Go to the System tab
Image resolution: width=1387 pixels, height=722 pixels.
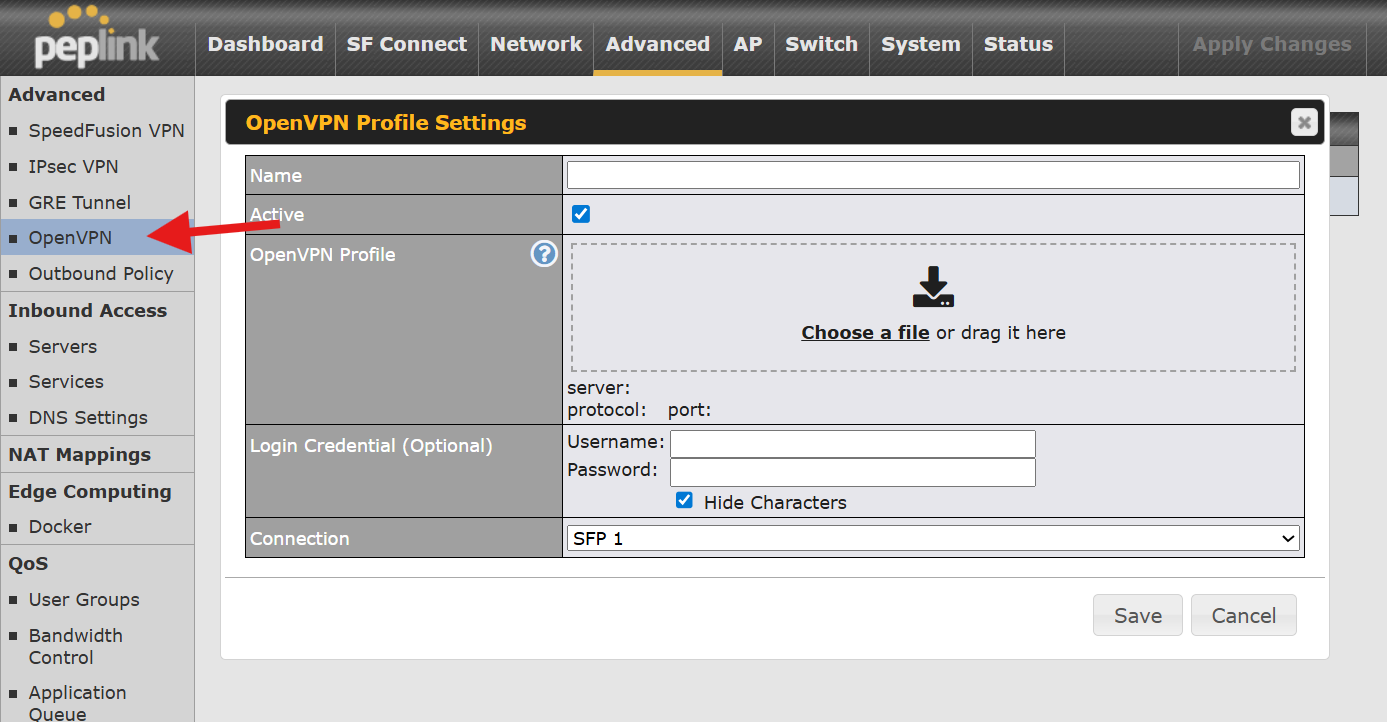[x=920, y=44]
